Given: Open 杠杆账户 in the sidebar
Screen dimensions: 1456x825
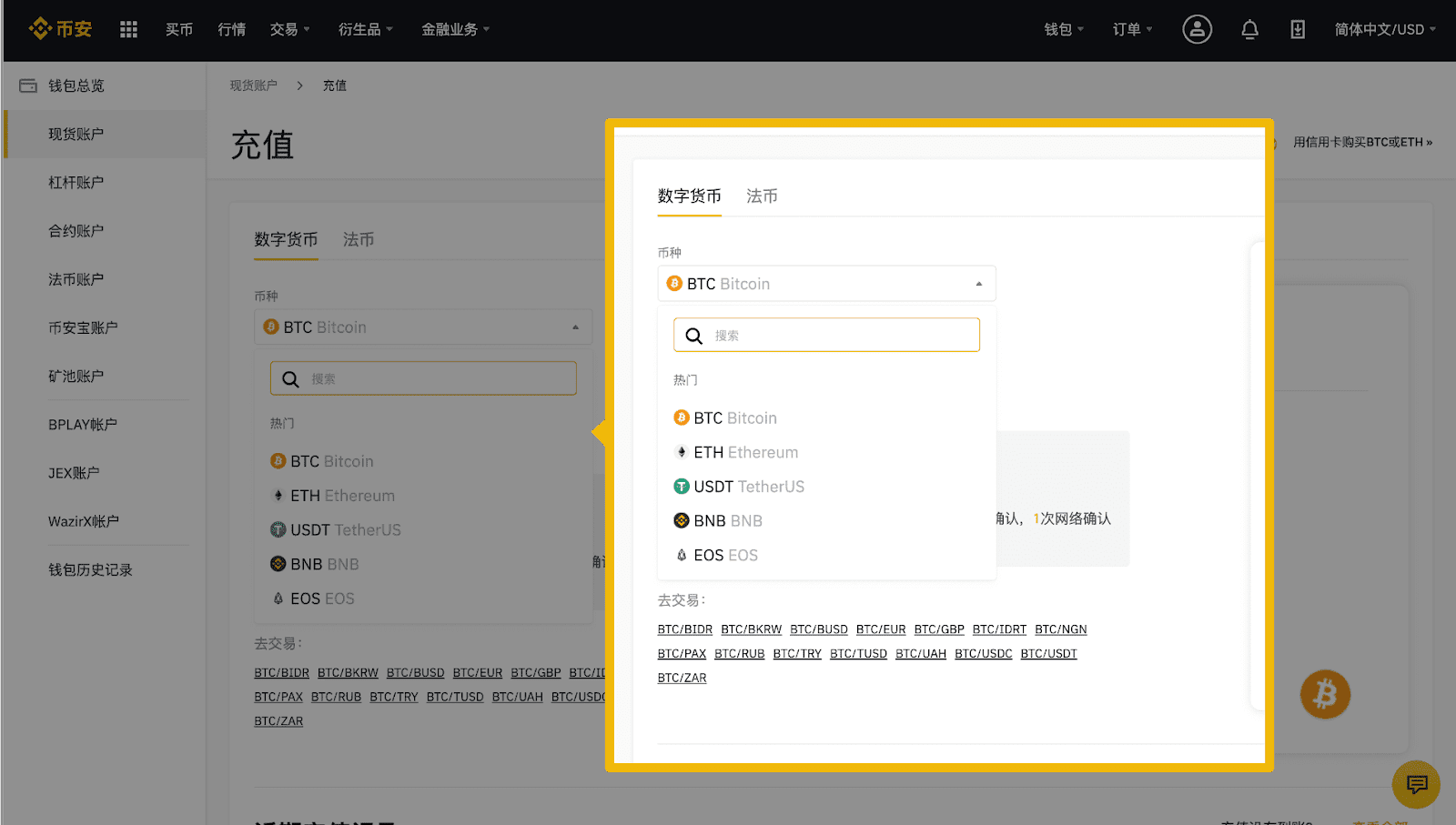Looking at the screenshot, I should (x=76, y=182).
